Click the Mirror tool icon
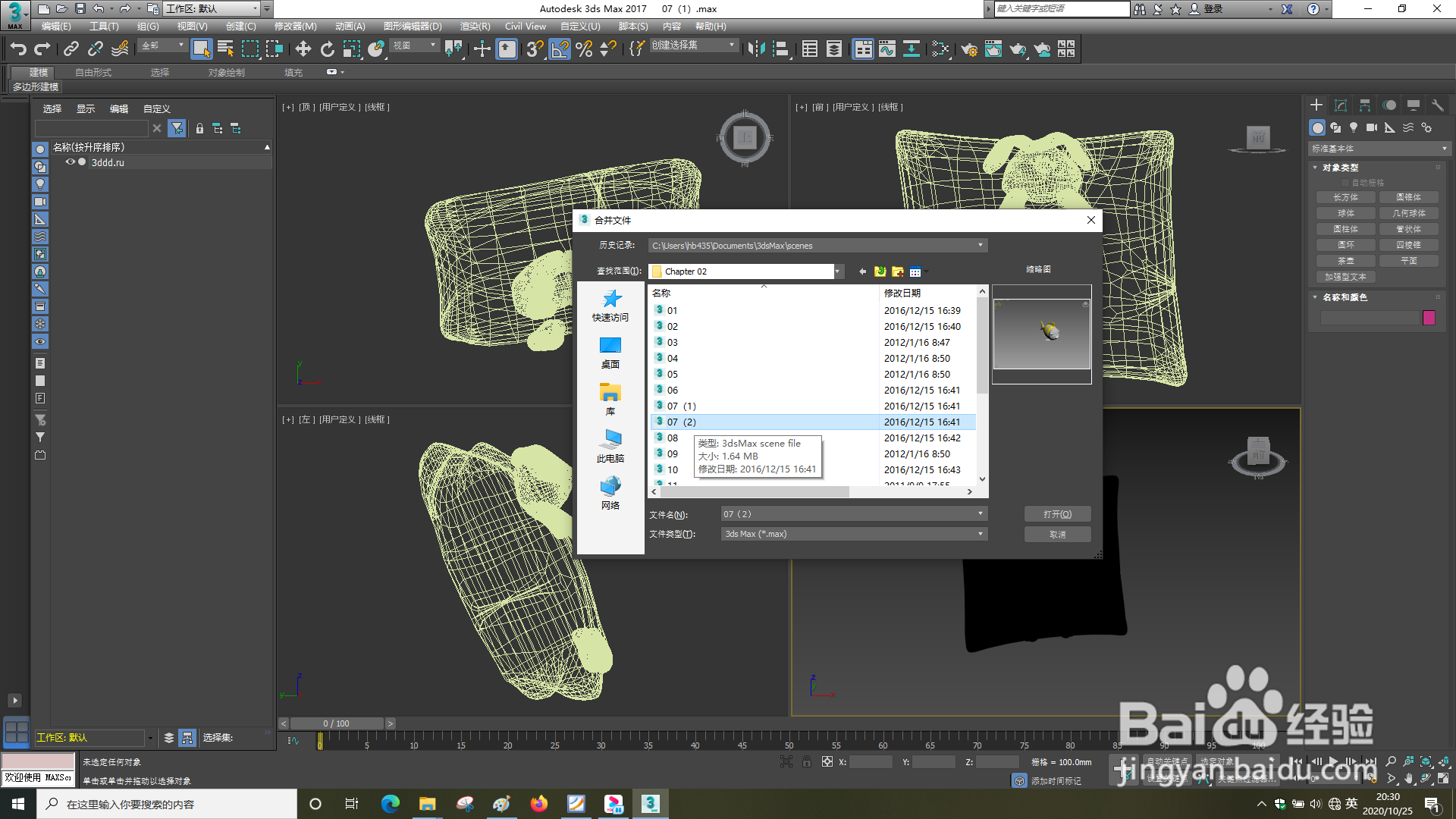Image resolution: width=1456 pixels, height=819 pixels. click(756, 49)
